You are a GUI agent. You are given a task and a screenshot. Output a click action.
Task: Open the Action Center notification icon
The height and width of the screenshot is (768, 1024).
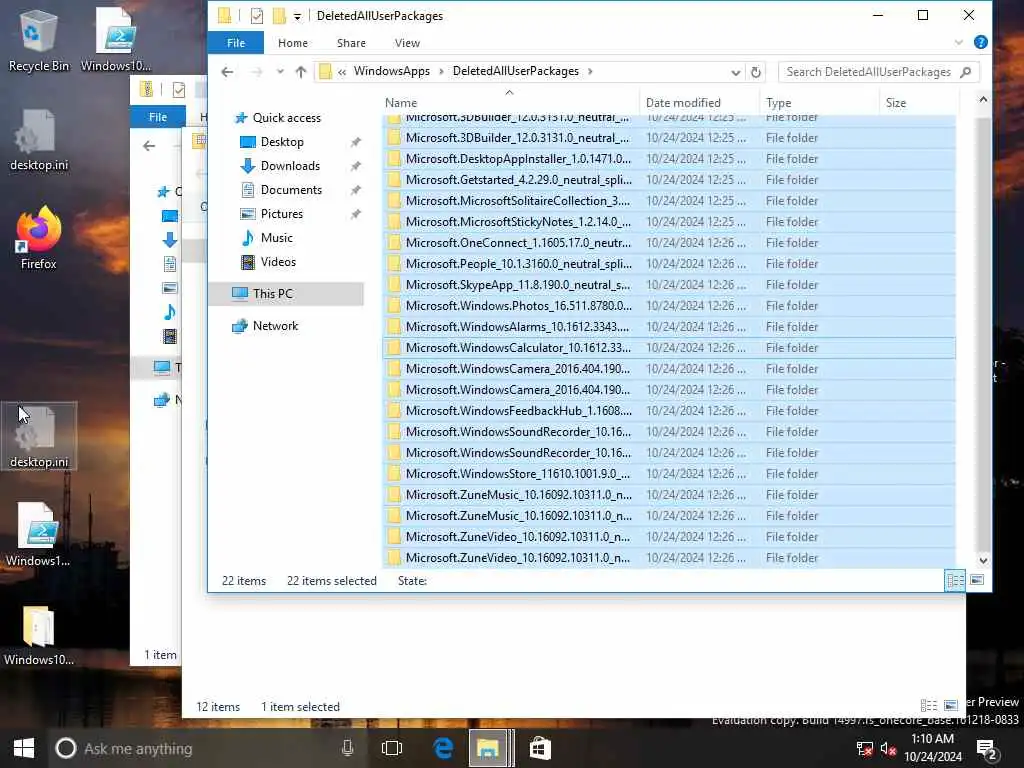tap(986, 750)
